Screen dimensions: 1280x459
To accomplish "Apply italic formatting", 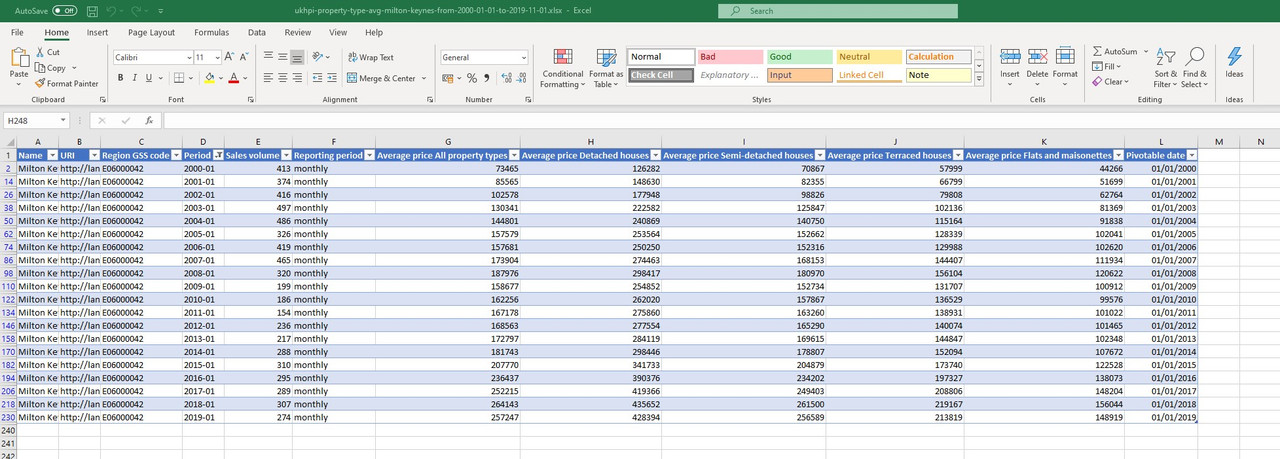I will [x=134, y=77].
